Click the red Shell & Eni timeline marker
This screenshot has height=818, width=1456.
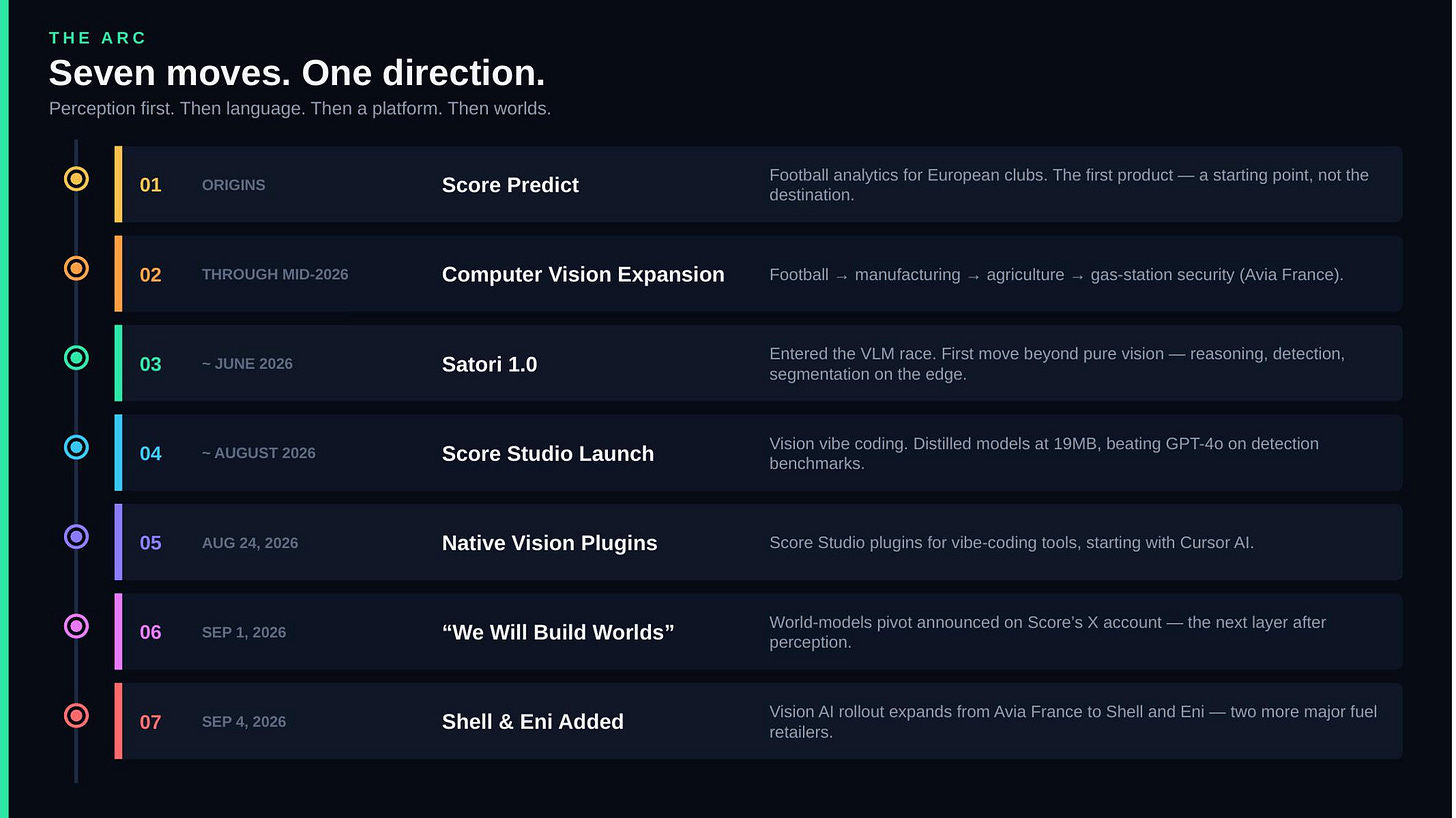(76, 715)
